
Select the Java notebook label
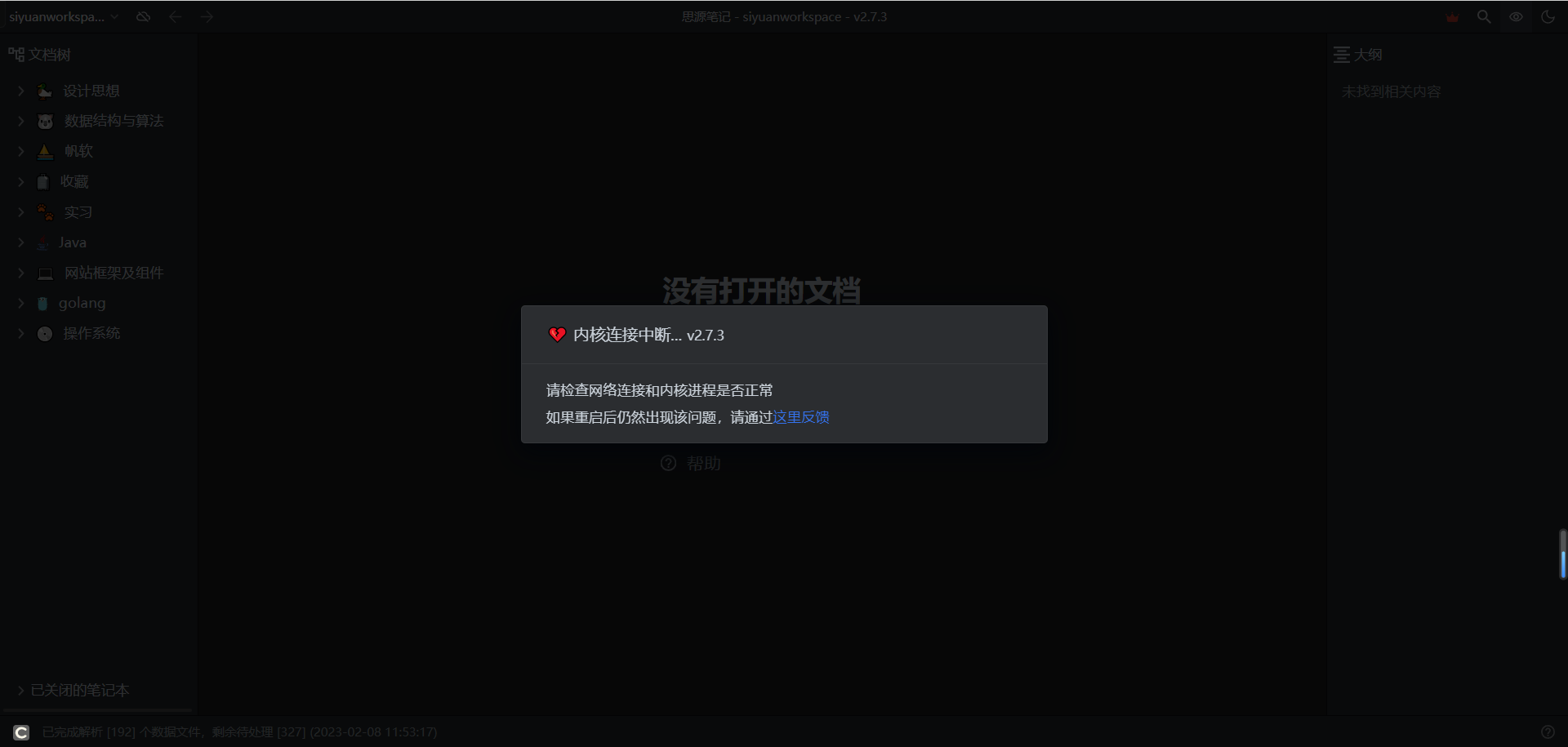coord(72,242)
